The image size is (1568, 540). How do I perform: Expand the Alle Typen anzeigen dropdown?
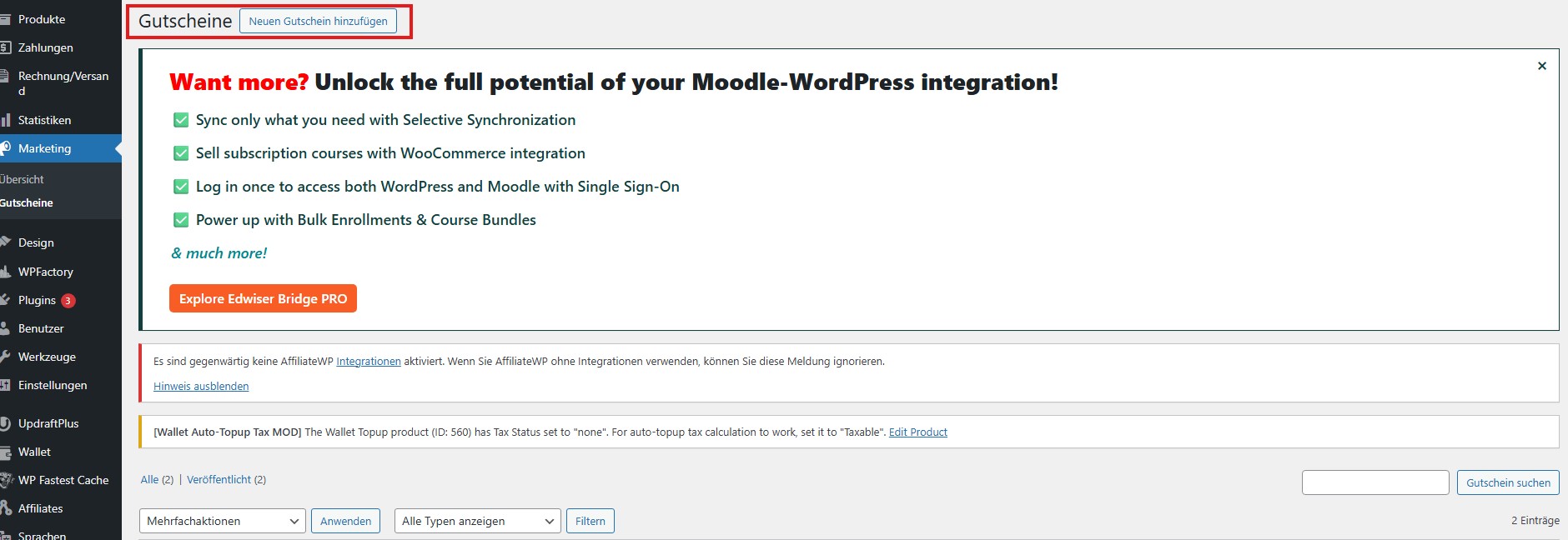pyautogui.click(x=478, y=521)
